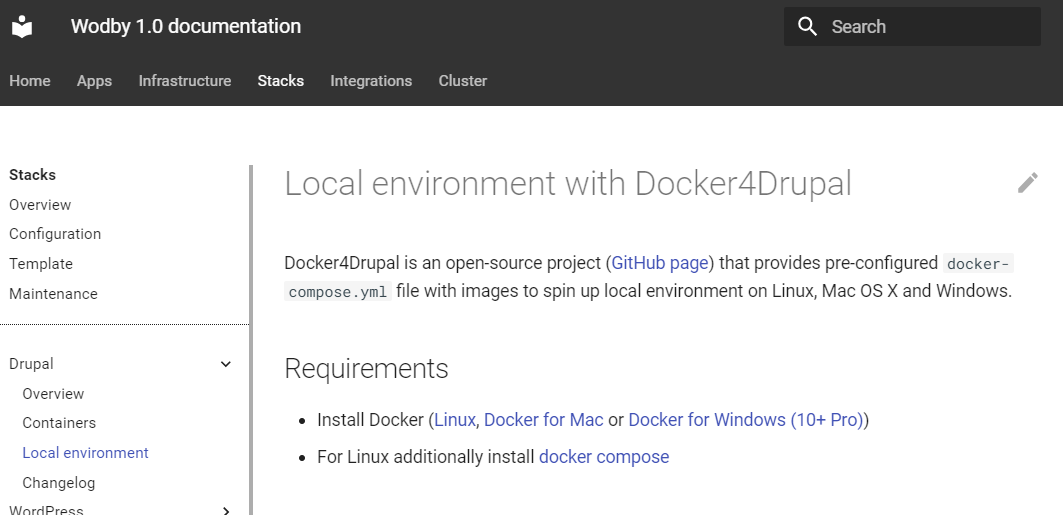This screenshot has width=1063, height=515.
Task: Open Stacks Overview in sidebar
Action: pyautogui.click(x=40, y=205)
